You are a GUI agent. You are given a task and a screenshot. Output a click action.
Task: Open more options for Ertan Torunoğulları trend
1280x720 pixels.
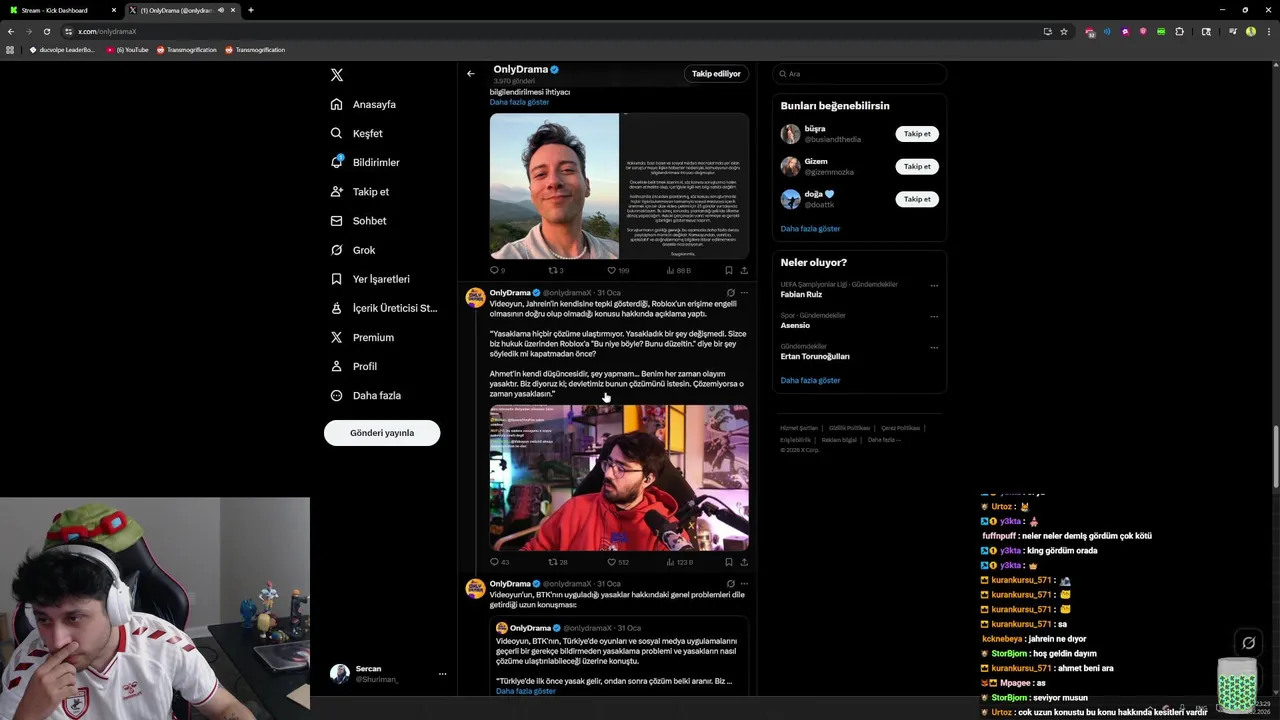pos(934,348)
